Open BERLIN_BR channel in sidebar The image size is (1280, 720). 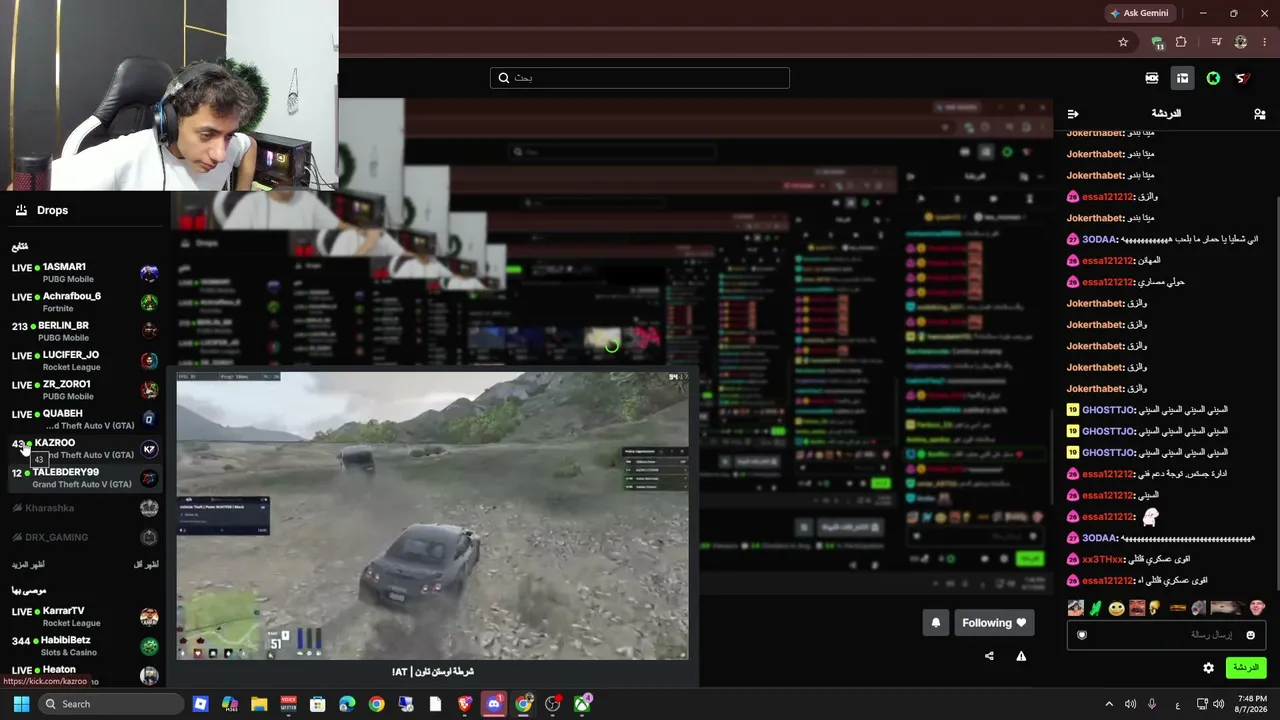pyautogui.click(x=85, y=331)
